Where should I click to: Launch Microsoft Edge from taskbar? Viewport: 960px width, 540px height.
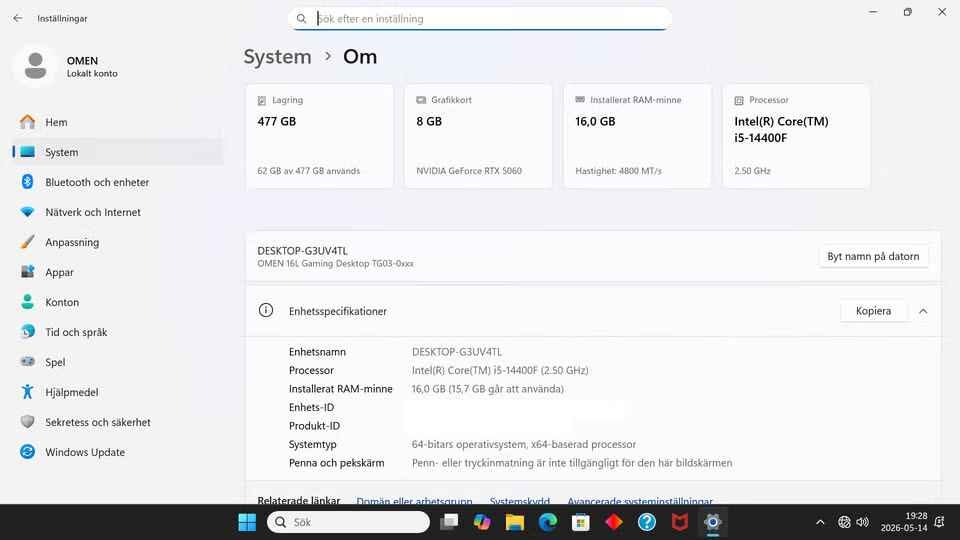coord(548,522)
